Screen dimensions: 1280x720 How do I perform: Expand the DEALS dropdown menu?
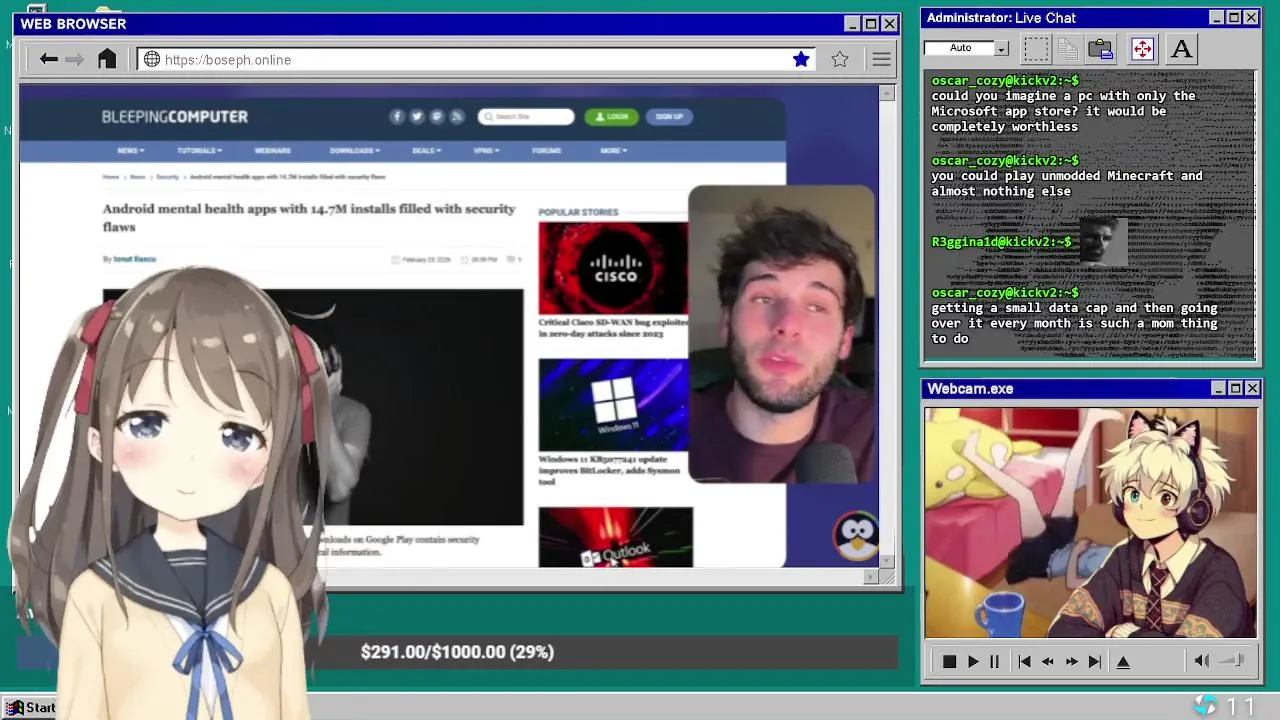point(425,150)
